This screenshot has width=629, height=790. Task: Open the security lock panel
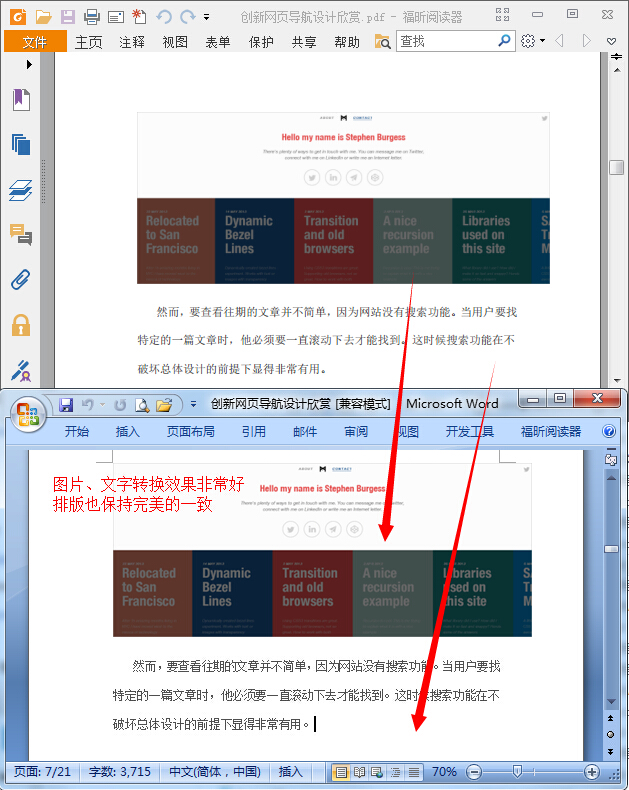[x=21, y=324]
